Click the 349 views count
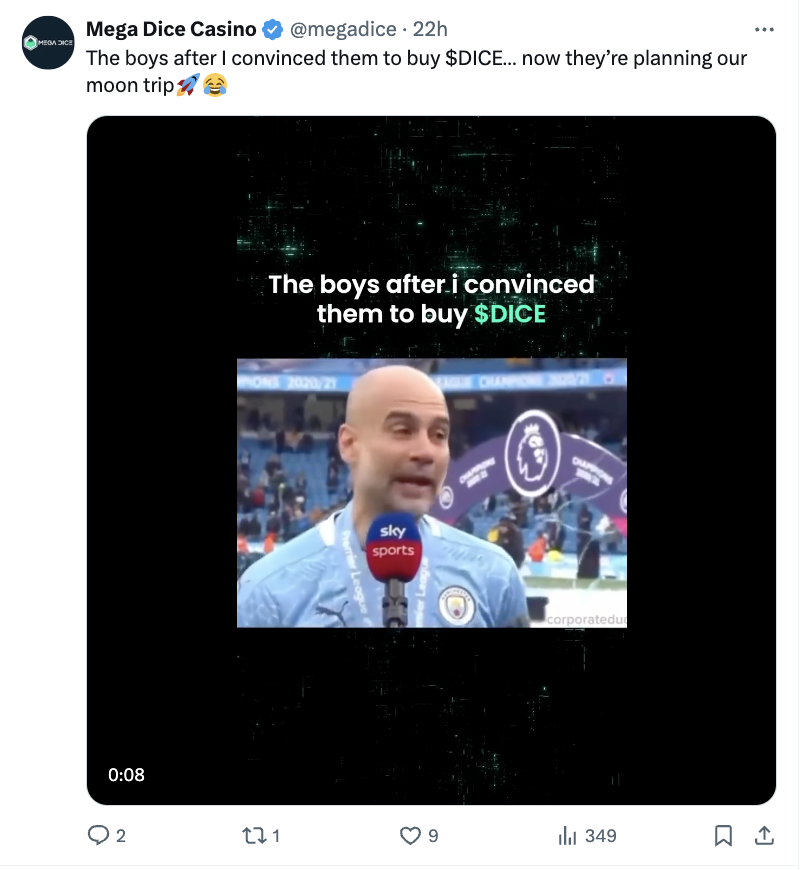This screenshot has width=806, height=870. [x=600, y=836]
